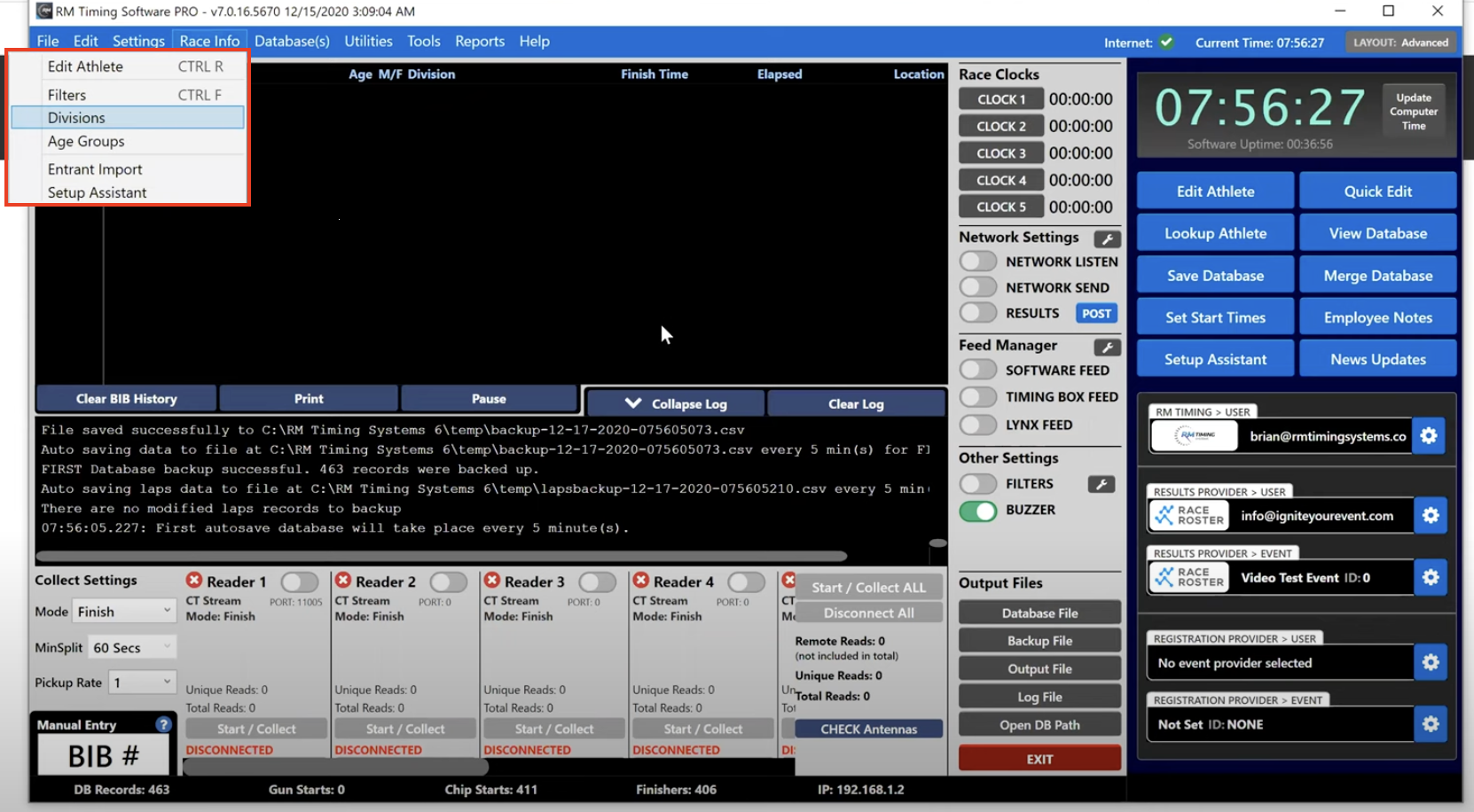Click gear icon for RM Timing user
This screenshot has height=812, width=1474.
point(1428,435)
